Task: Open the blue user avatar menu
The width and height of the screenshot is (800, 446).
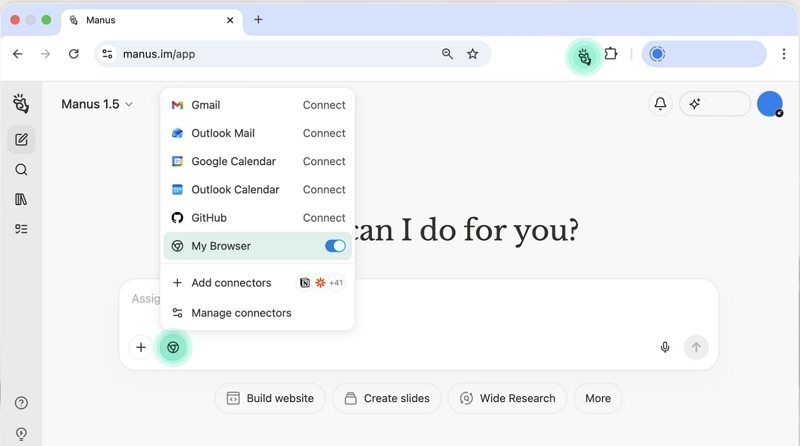Action: tap(770, 104)
